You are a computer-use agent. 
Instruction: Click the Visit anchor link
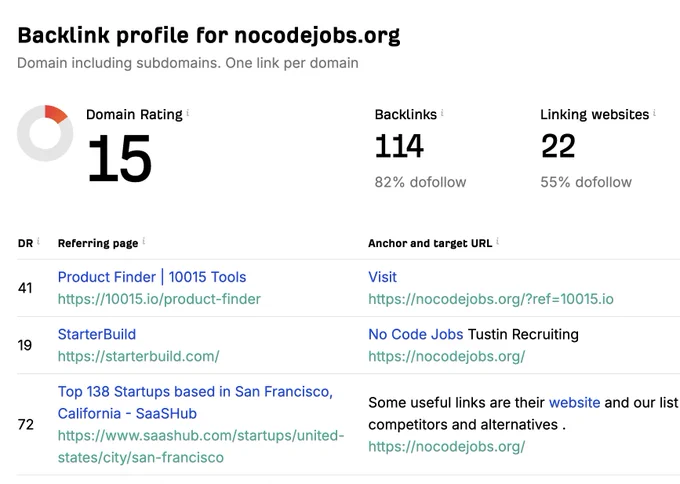382,277
